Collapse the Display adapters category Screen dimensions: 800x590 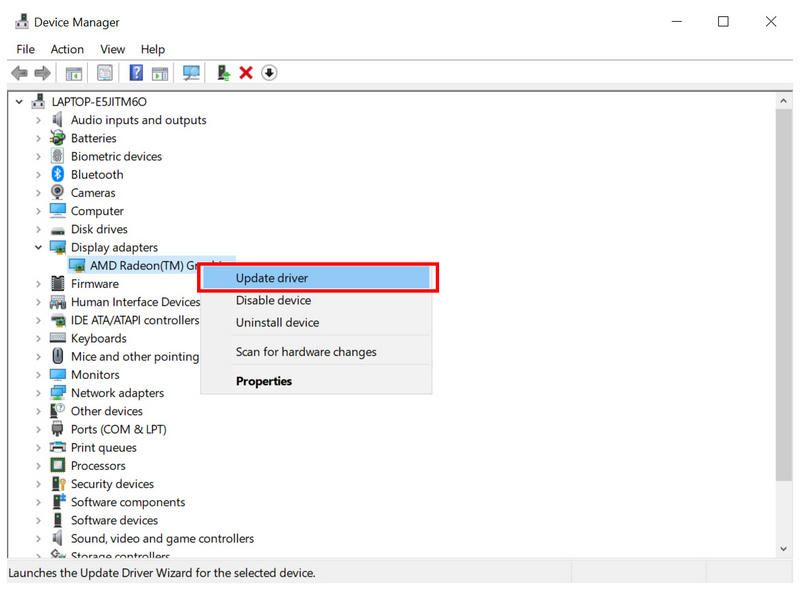pos(38,247)
